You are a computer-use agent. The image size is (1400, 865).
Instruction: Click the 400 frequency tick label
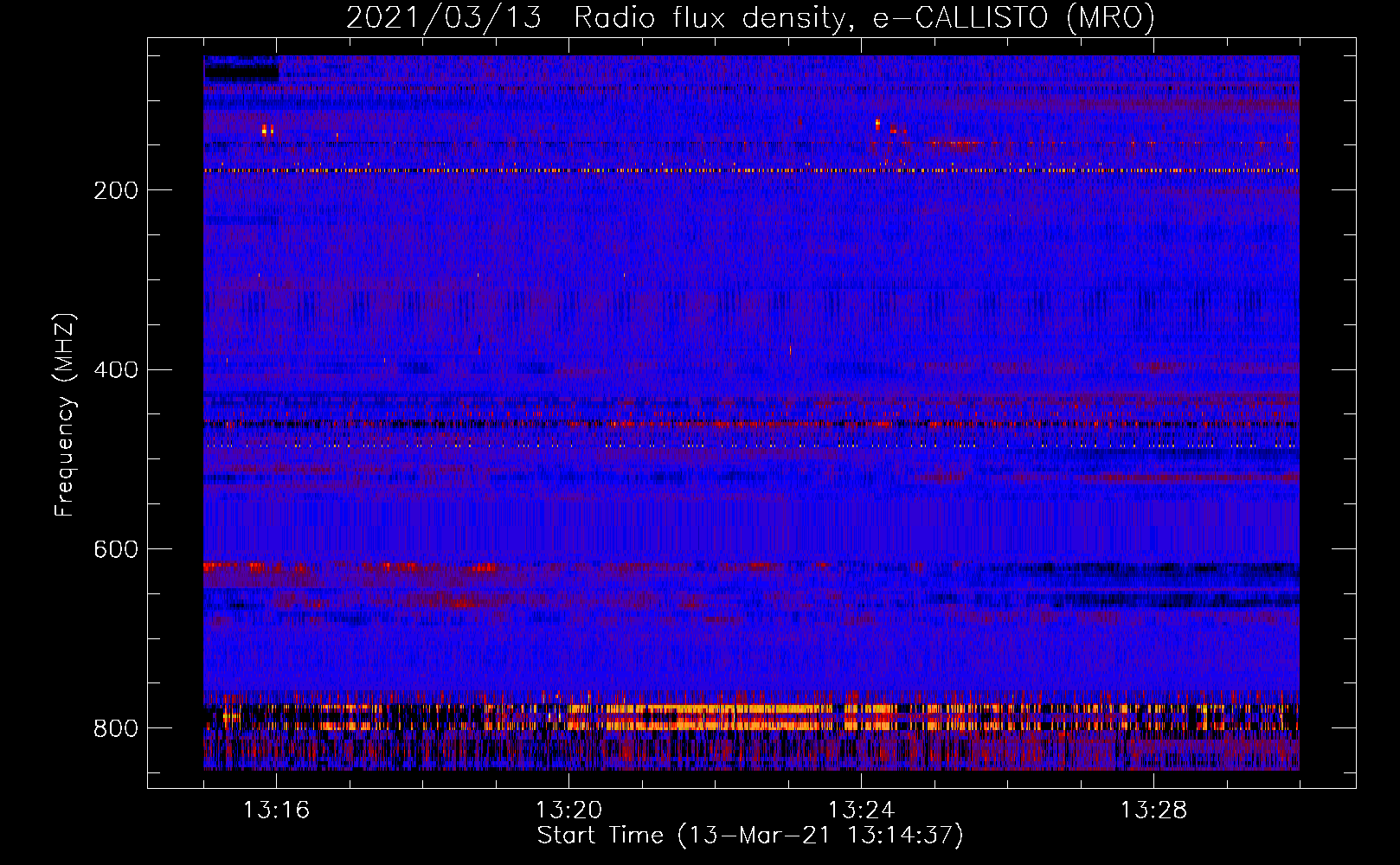116,370
